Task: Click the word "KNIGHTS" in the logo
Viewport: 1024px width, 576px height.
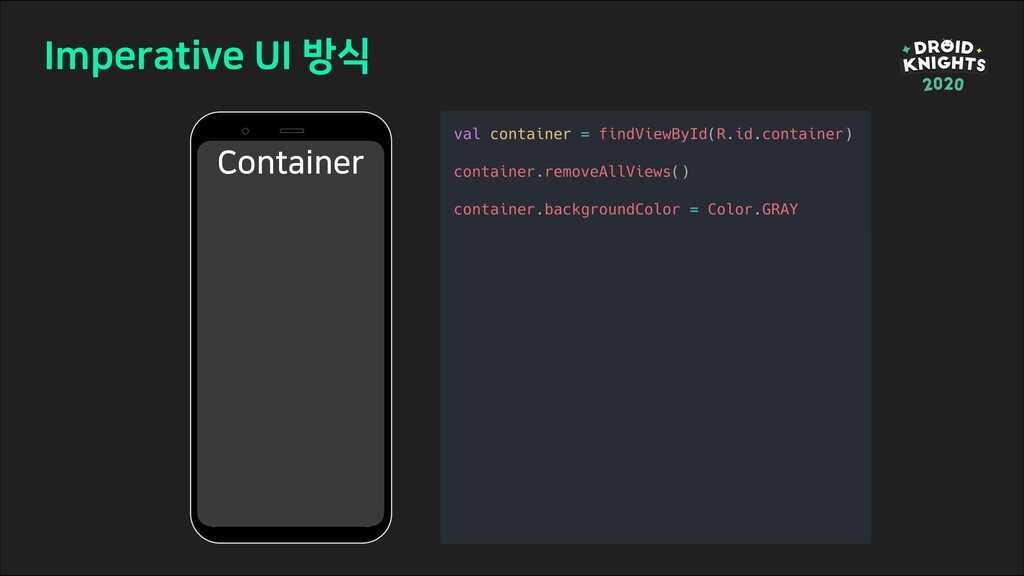Action: (x=943, y=65)
